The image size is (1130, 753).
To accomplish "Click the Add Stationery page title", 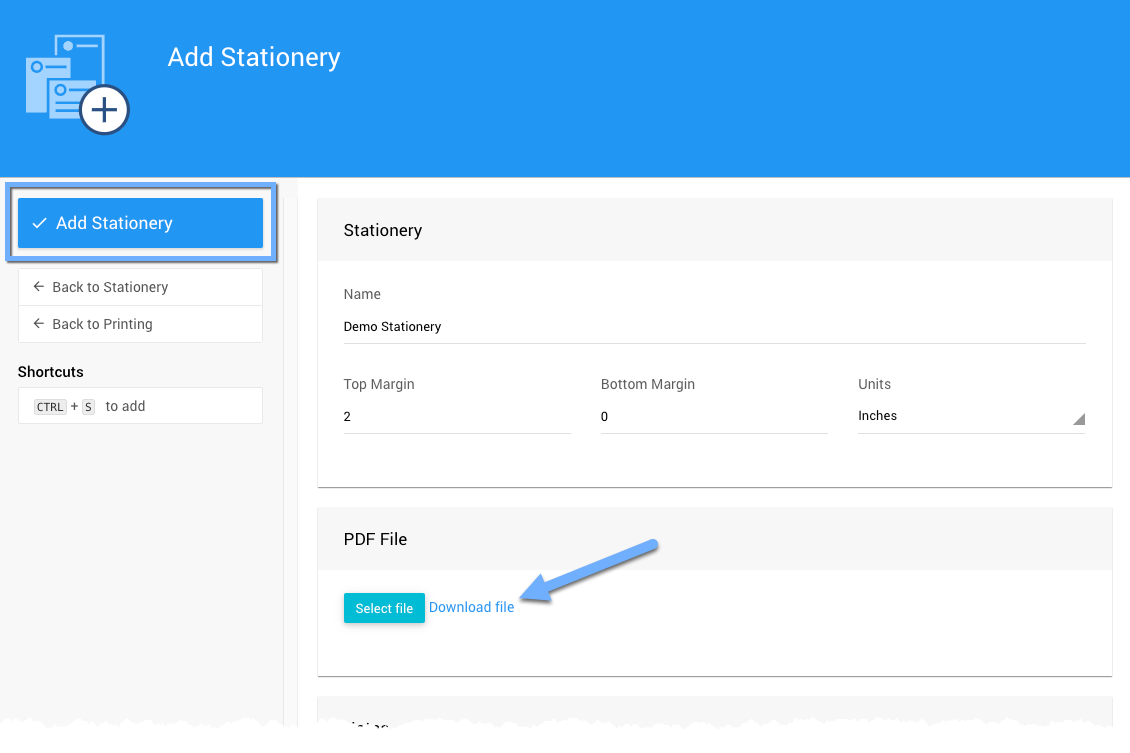I will [254, 57].
